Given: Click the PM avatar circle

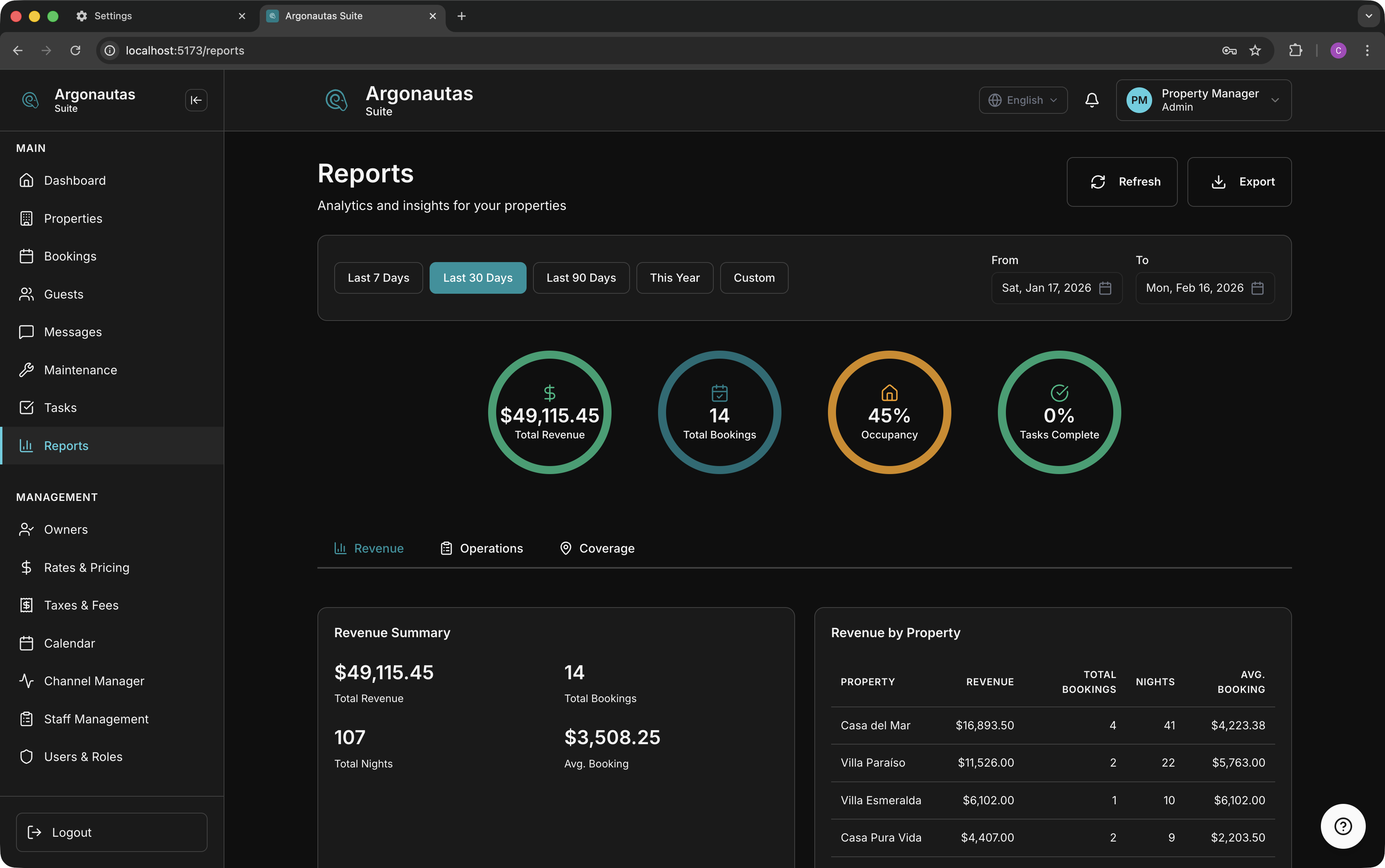Looking at the screenshot, I should (1139, 101).
